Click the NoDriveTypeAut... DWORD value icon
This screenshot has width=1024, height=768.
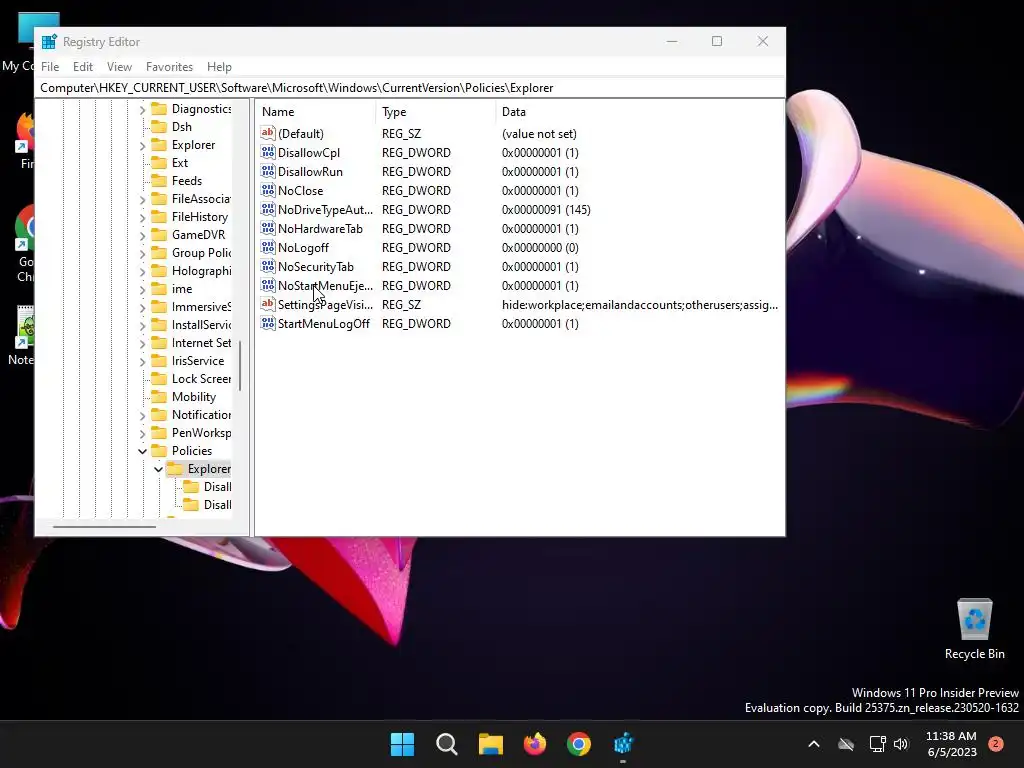click(x=268, y=210)
